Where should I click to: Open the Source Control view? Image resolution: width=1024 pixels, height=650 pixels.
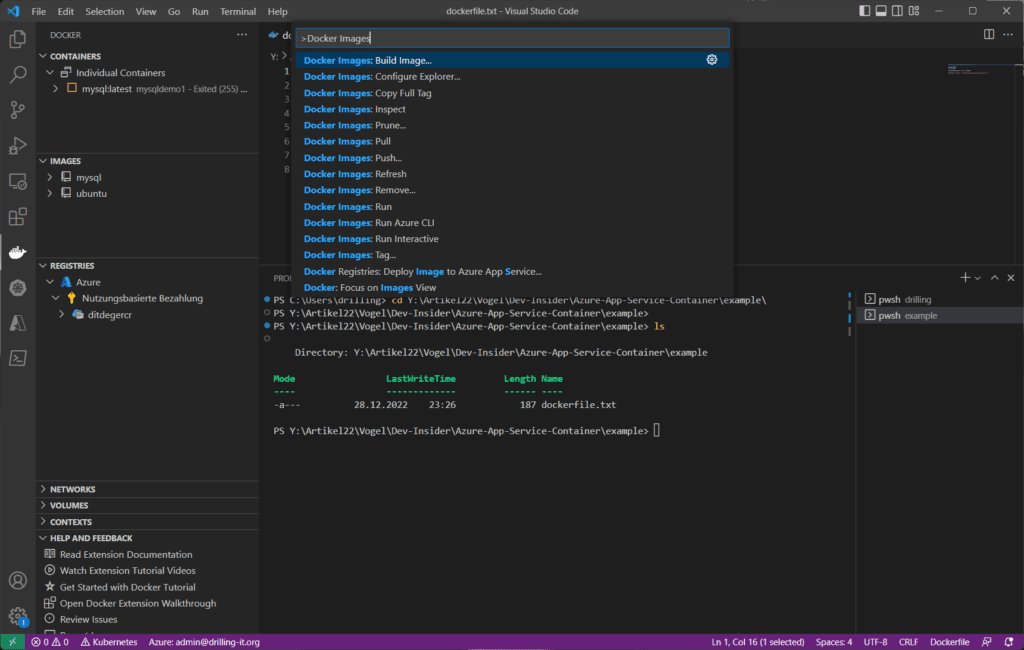coord(18,110)
